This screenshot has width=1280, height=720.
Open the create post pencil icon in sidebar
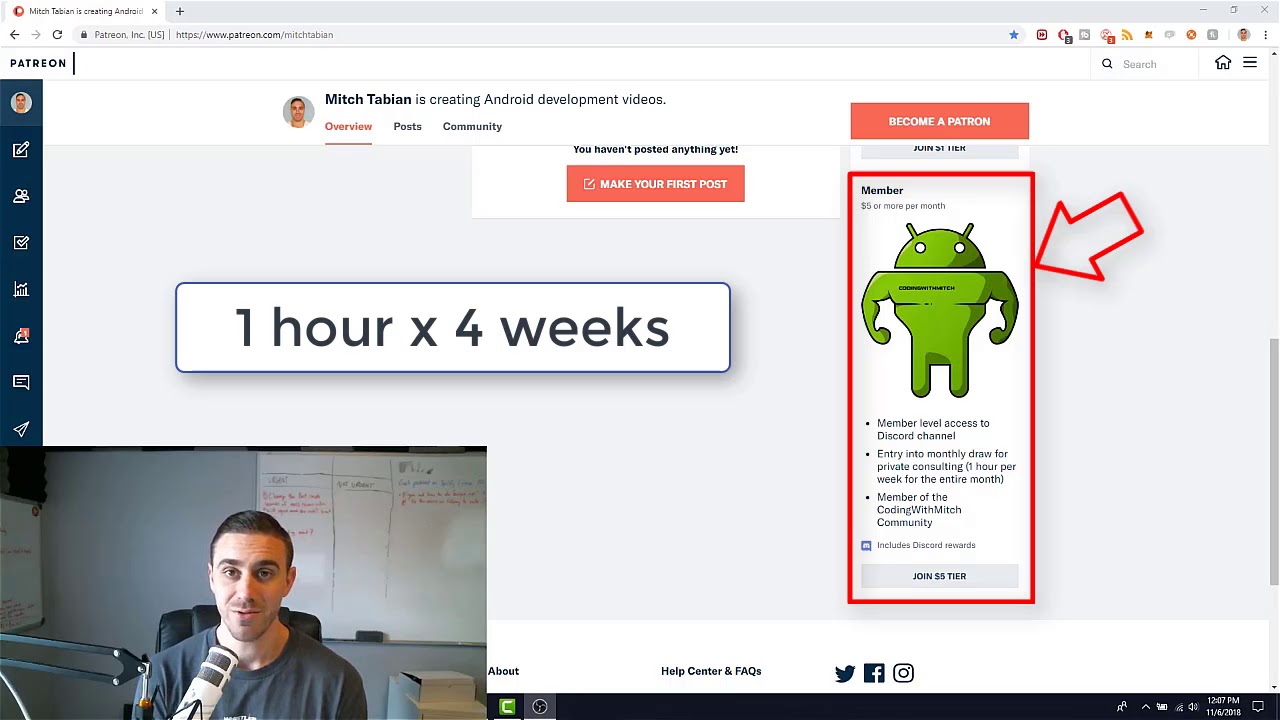pyautogui.click(x=21, y=150)
